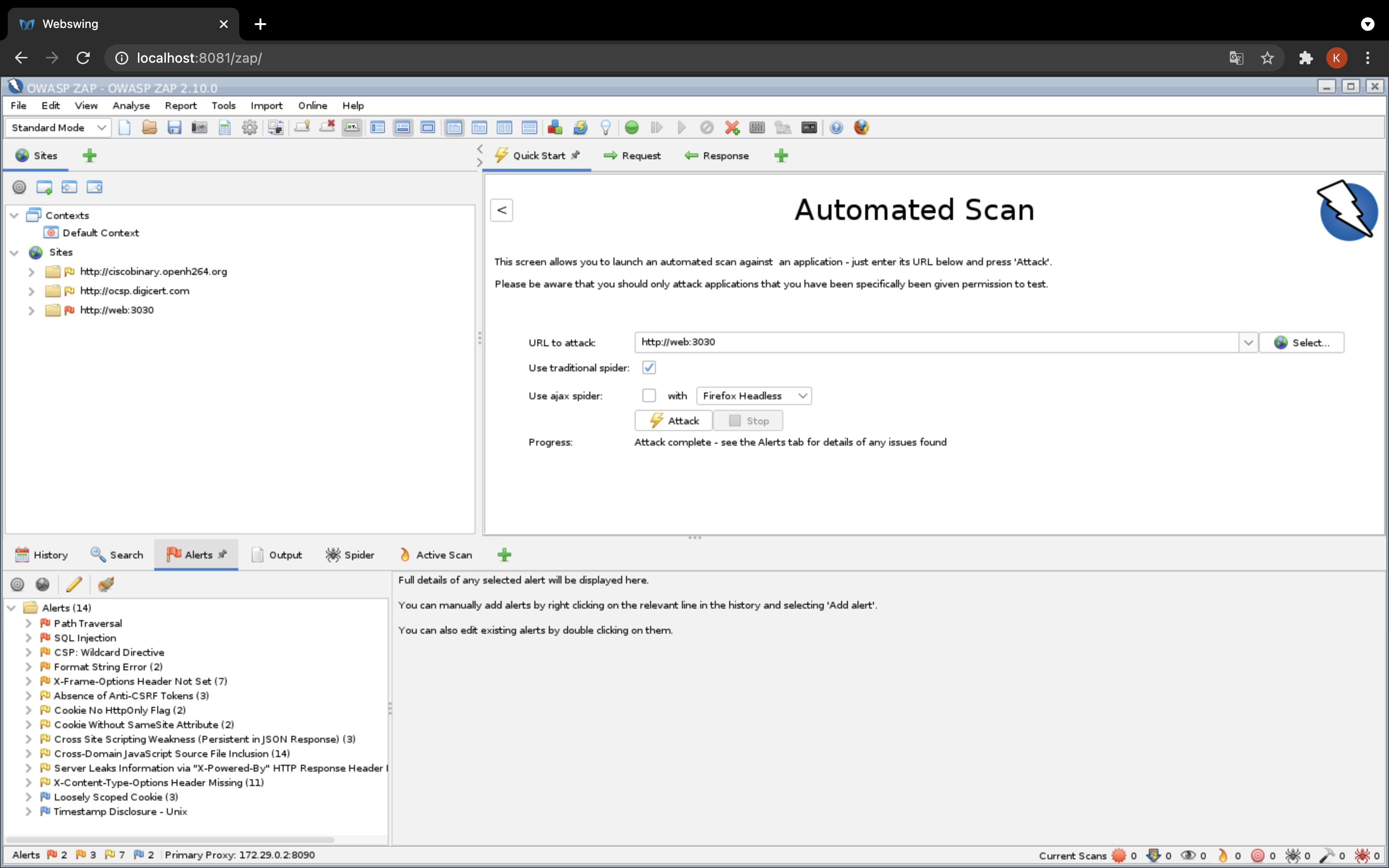
Task: Open the Standard Mode dropdown
Action: pyautogui.click(x=57, y=127)
